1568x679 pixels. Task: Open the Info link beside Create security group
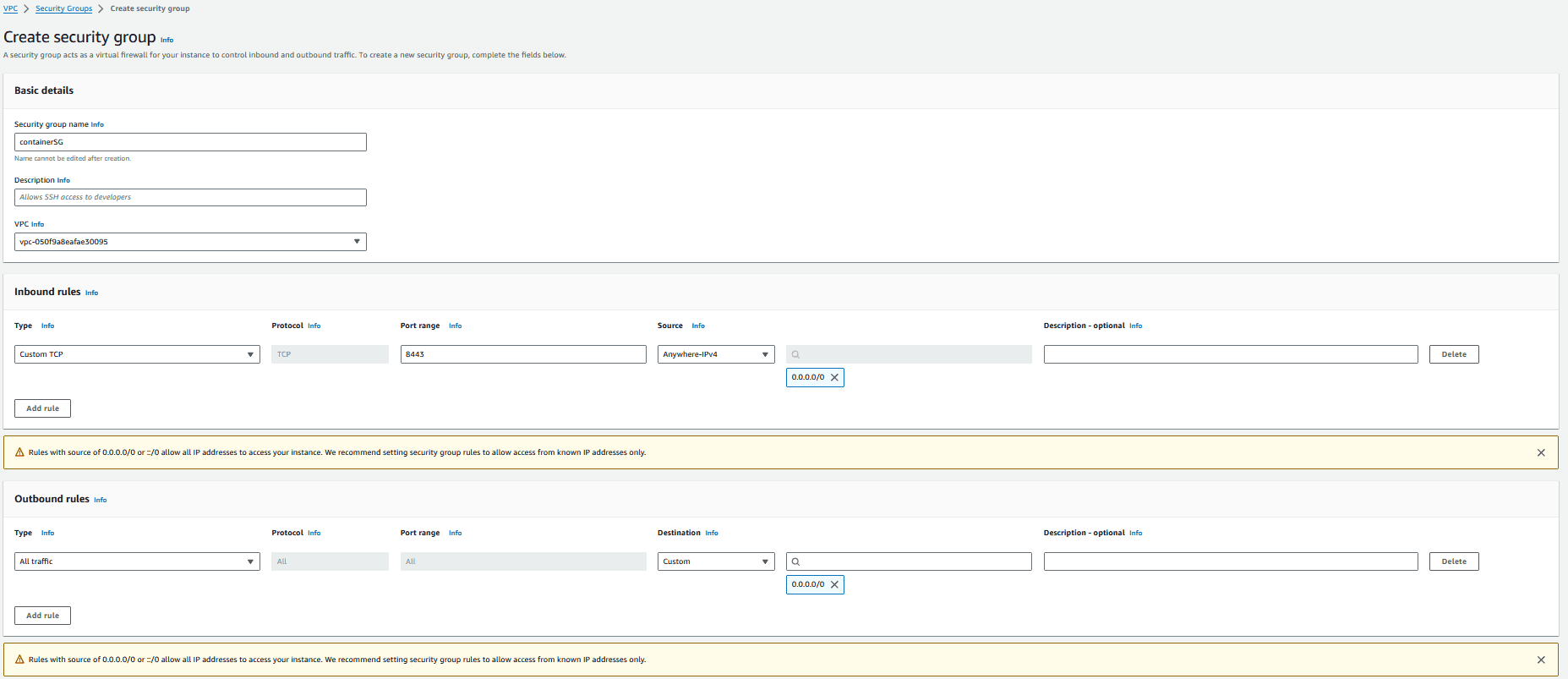[x=167, y=40]
